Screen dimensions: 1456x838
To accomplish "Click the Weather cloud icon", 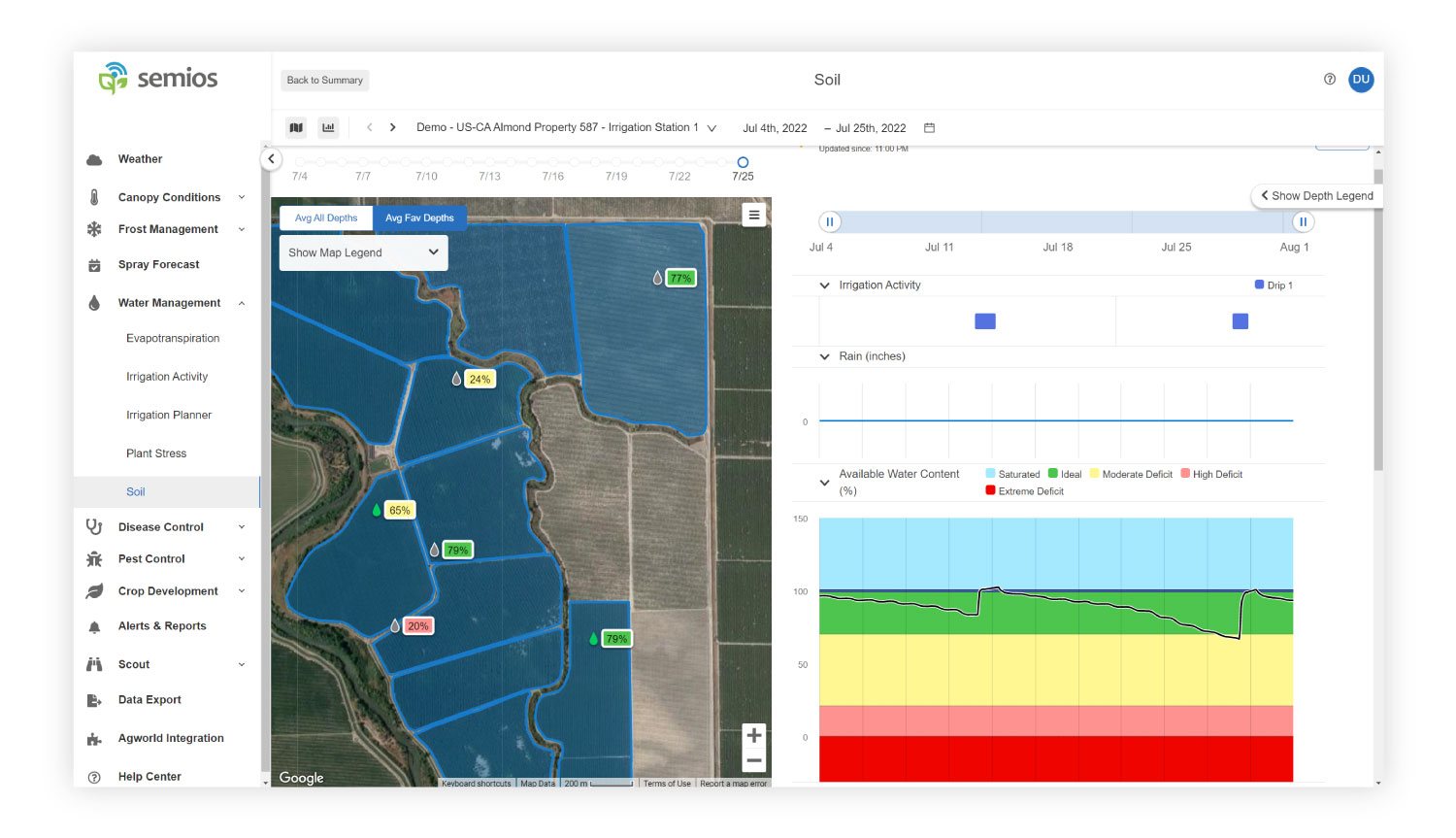I will (x=94, y=159).
